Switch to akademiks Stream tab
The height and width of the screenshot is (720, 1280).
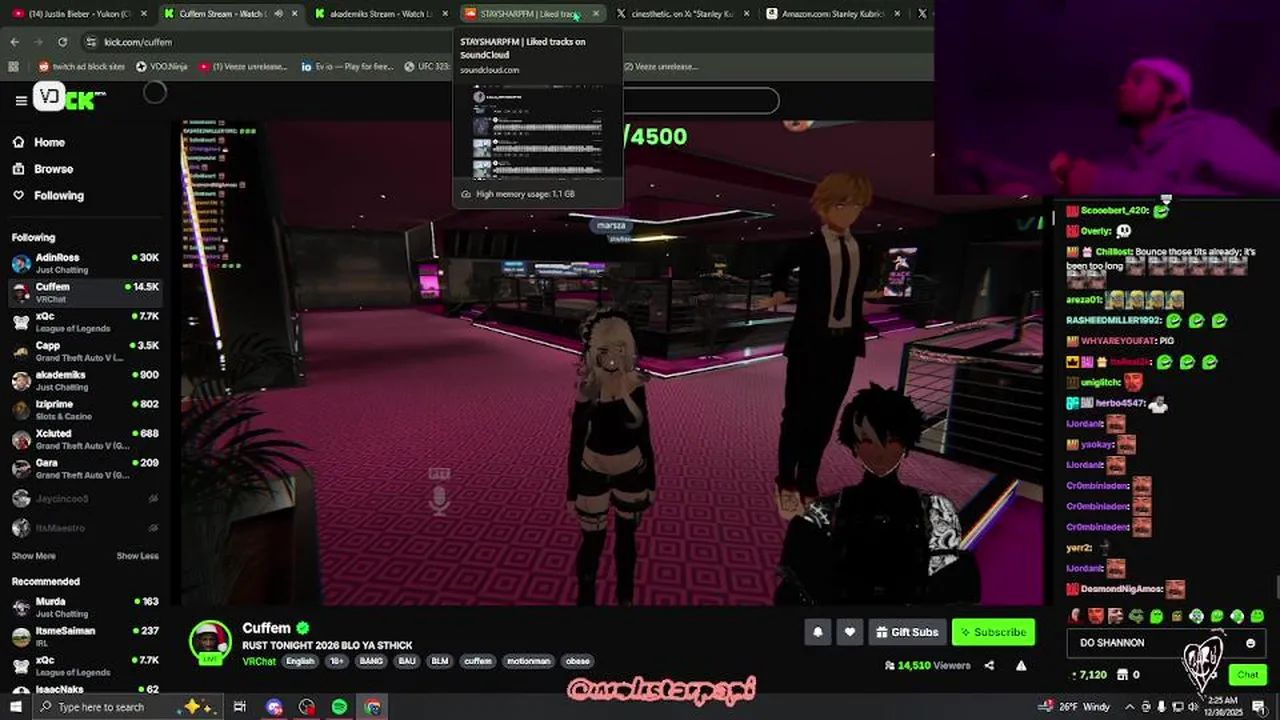[x=379, y=14]
